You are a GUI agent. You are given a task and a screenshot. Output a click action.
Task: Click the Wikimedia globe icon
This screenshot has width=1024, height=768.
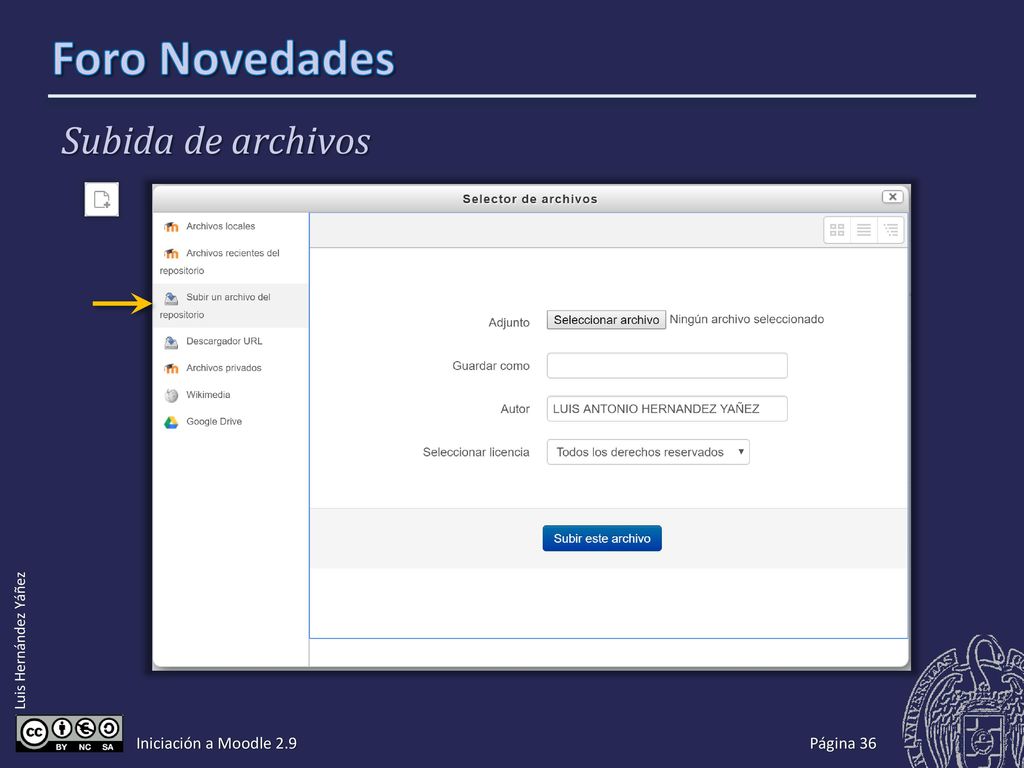(x=171, y=395)
